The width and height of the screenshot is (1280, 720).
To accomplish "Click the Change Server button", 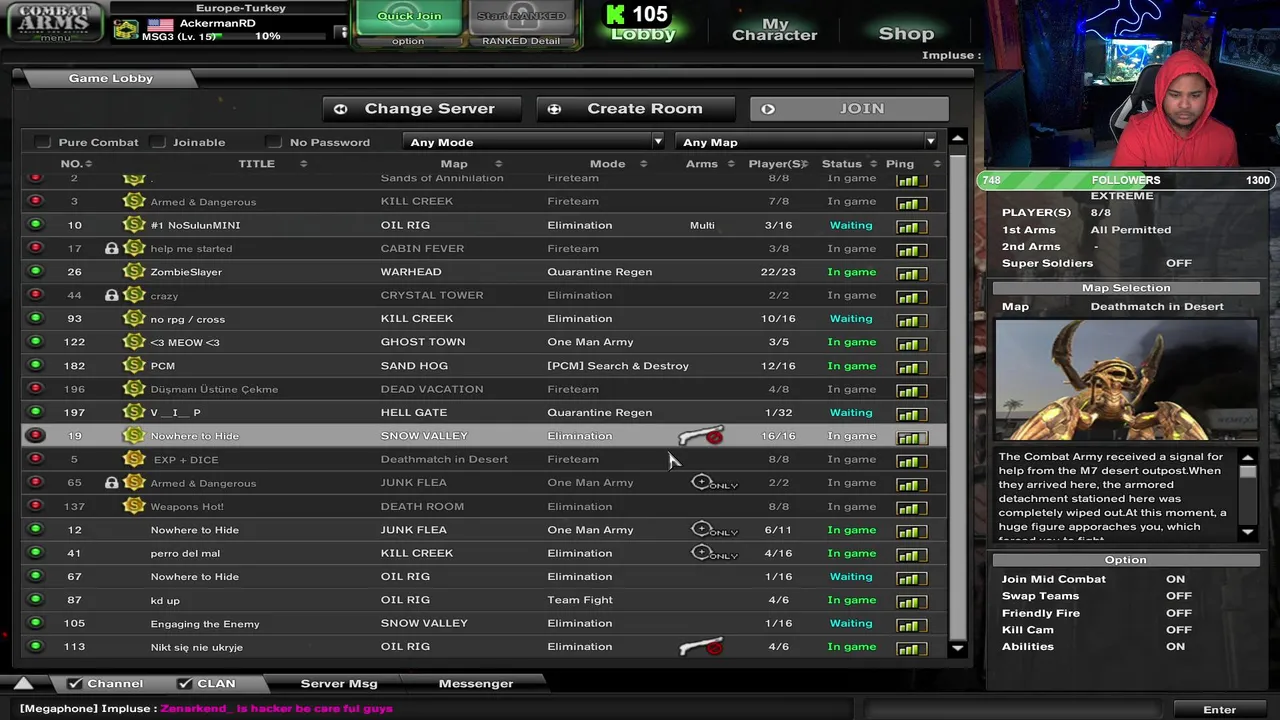I will pyautogui.click(x=423, y=109).
